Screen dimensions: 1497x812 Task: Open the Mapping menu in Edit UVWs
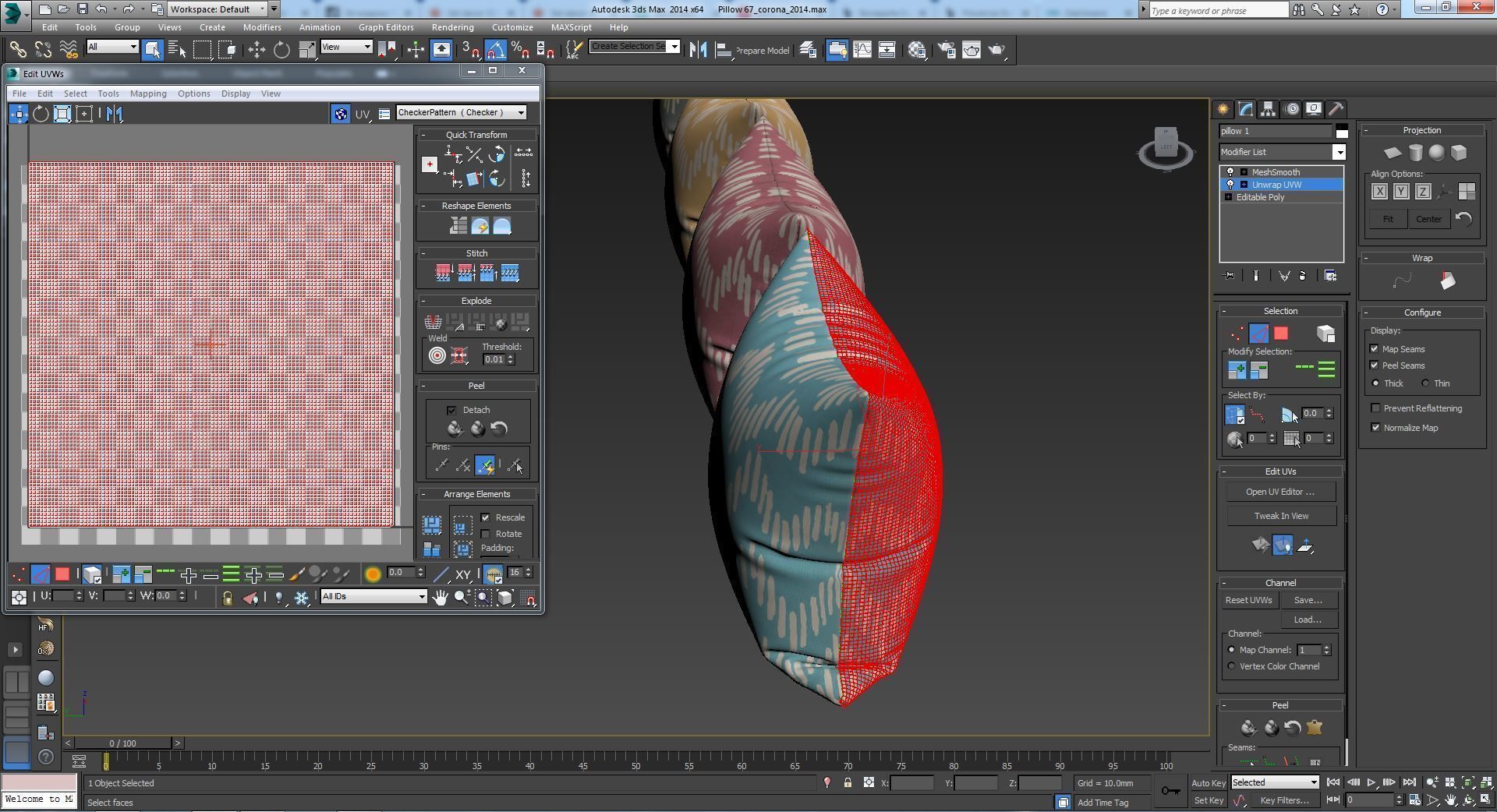(148, 94)
